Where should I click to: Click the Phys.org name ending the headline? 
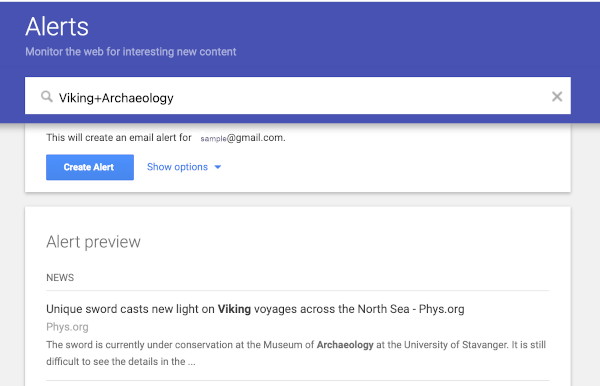[x=442, y=309]
